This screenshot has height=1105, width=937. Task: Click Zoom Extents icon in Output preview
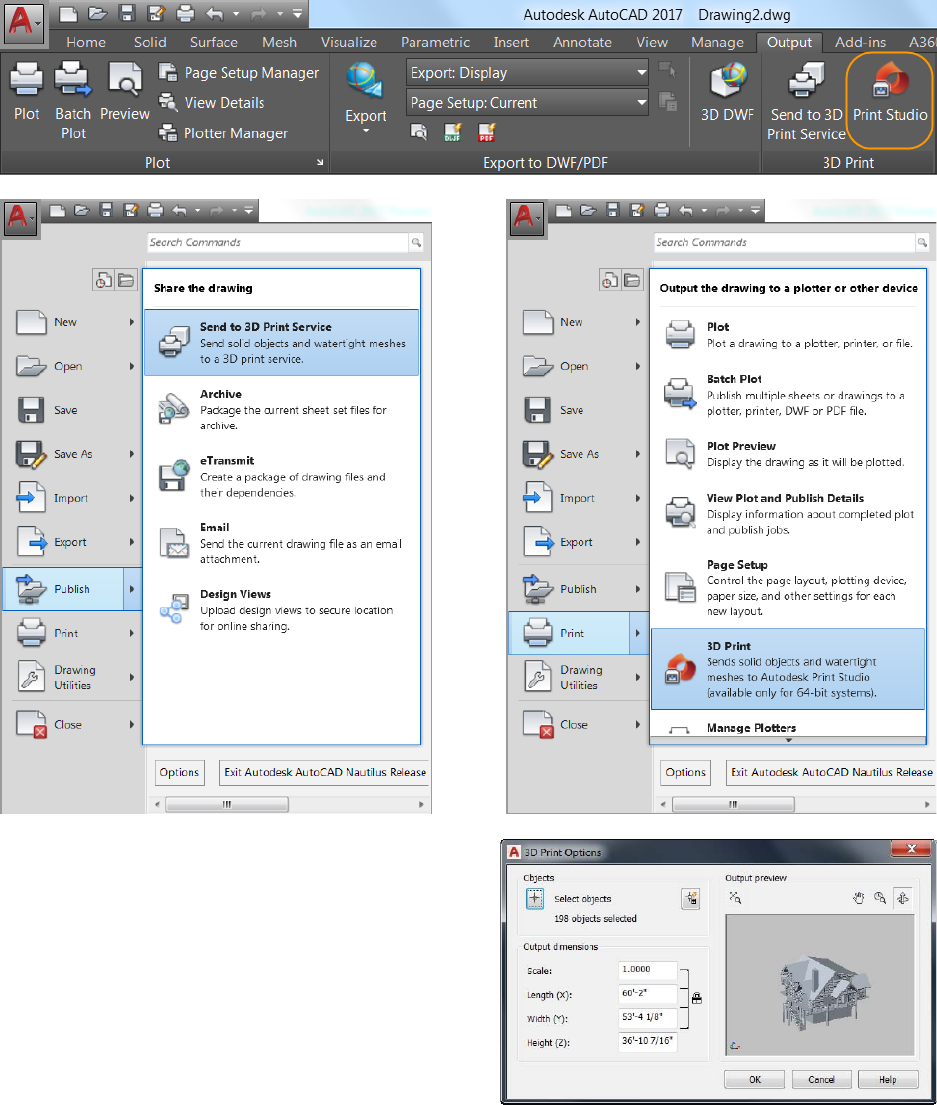coord(736,898)
